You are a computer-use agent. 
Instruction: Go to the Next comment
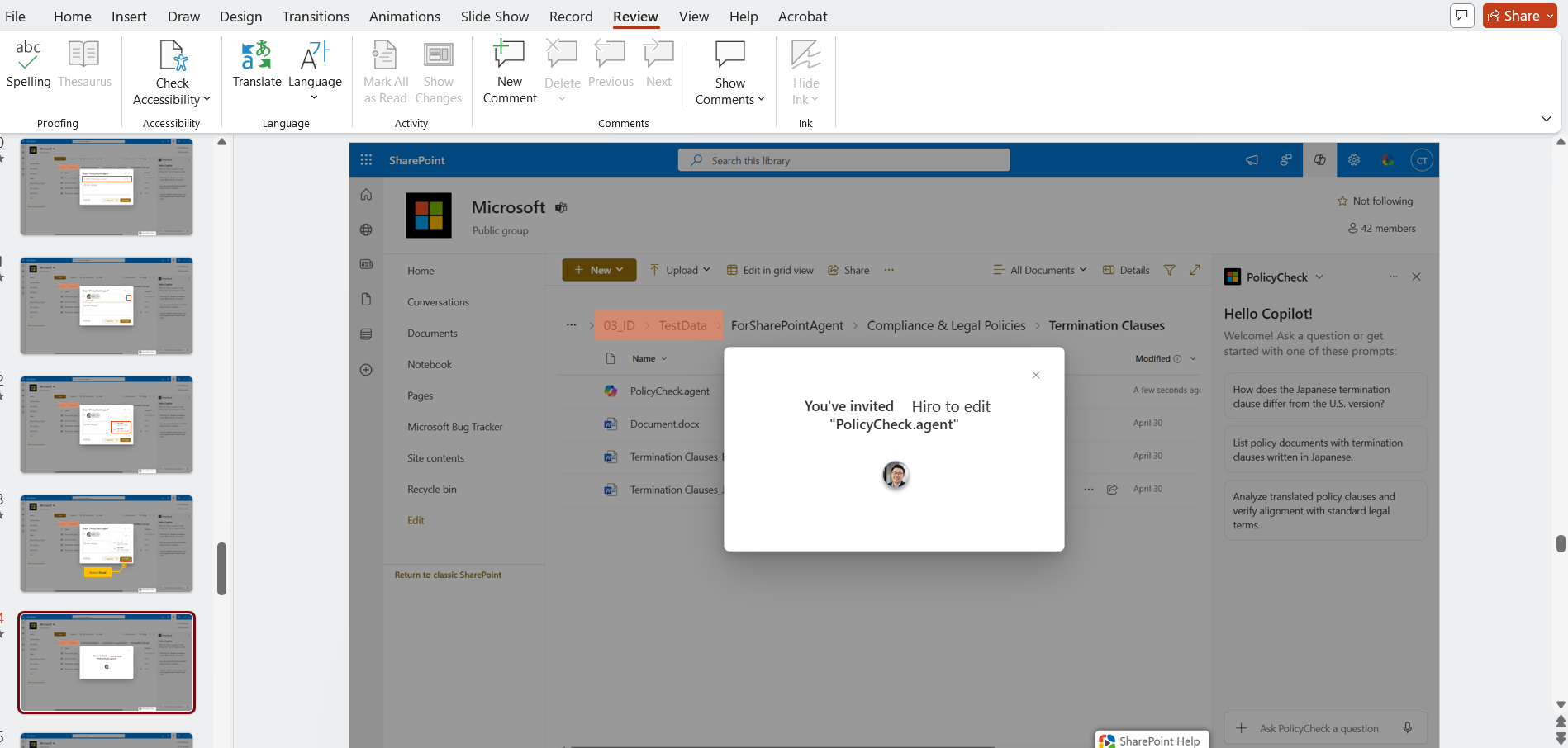[658, 64]
